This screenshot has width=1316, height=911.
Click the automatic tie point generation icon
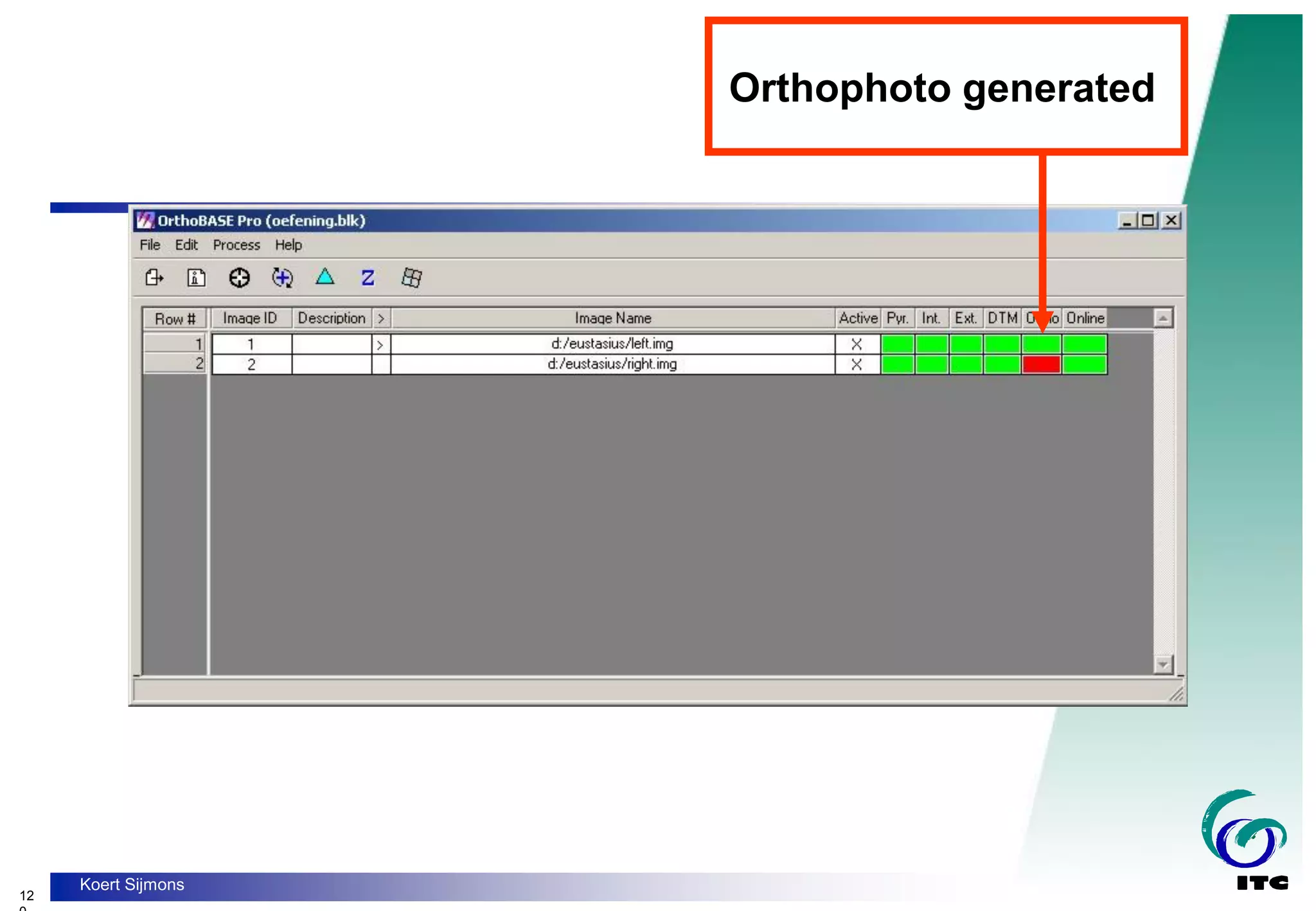point(282,278)
